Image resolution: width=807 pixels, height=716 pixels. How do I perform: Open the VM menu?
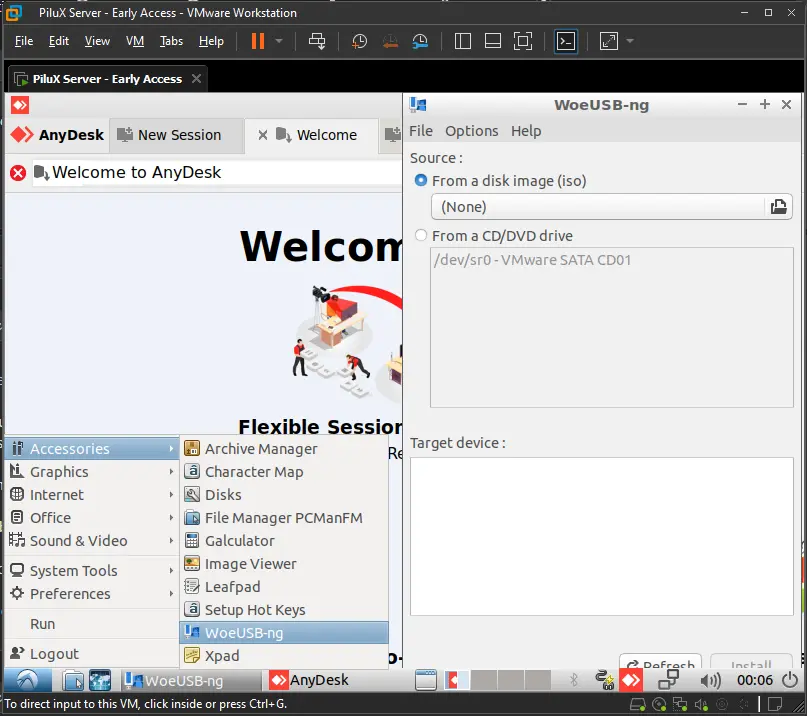[x=135, y=41]
